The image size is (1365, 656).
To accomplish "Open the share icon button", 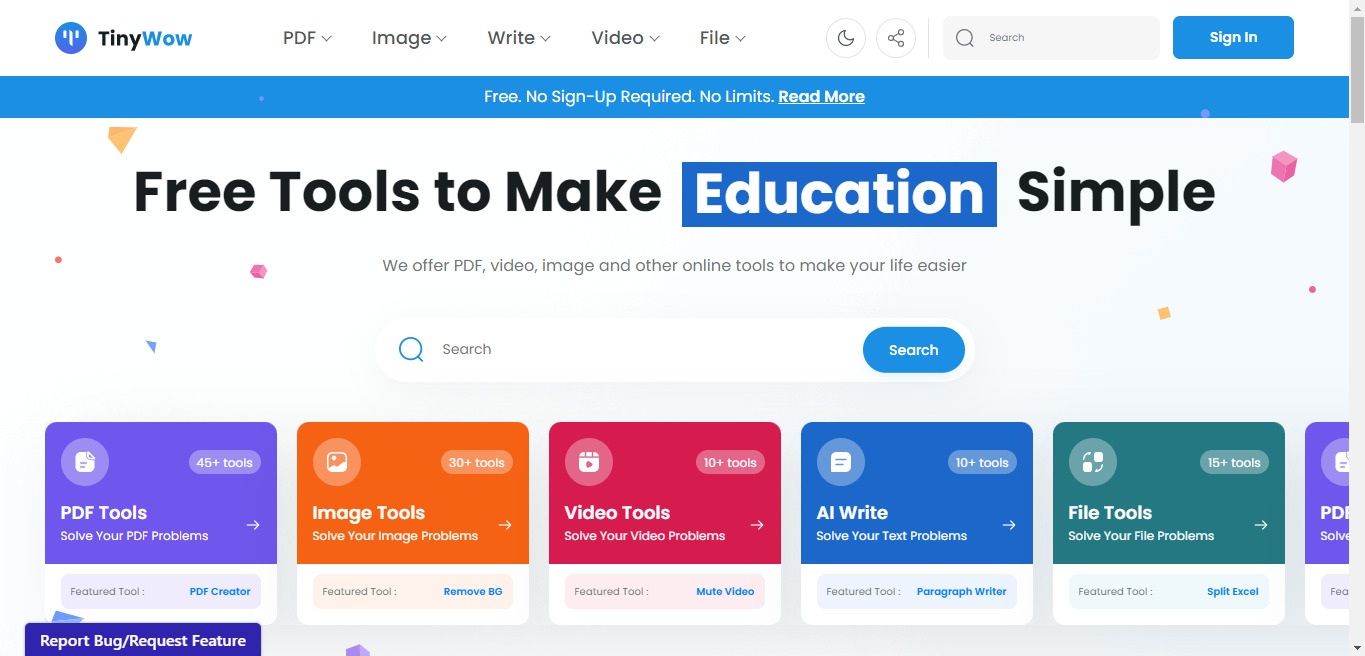I will tap(896, 38).
